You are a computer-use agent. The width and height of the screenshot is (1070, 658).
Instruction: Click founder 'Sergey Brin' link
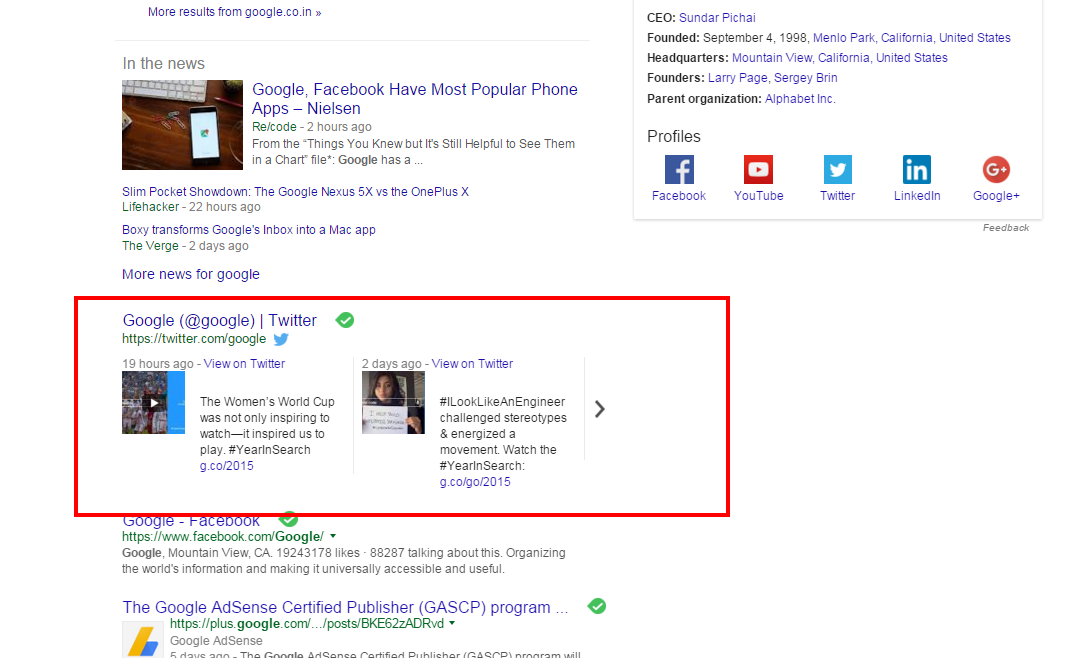click(x=805, y=78)
